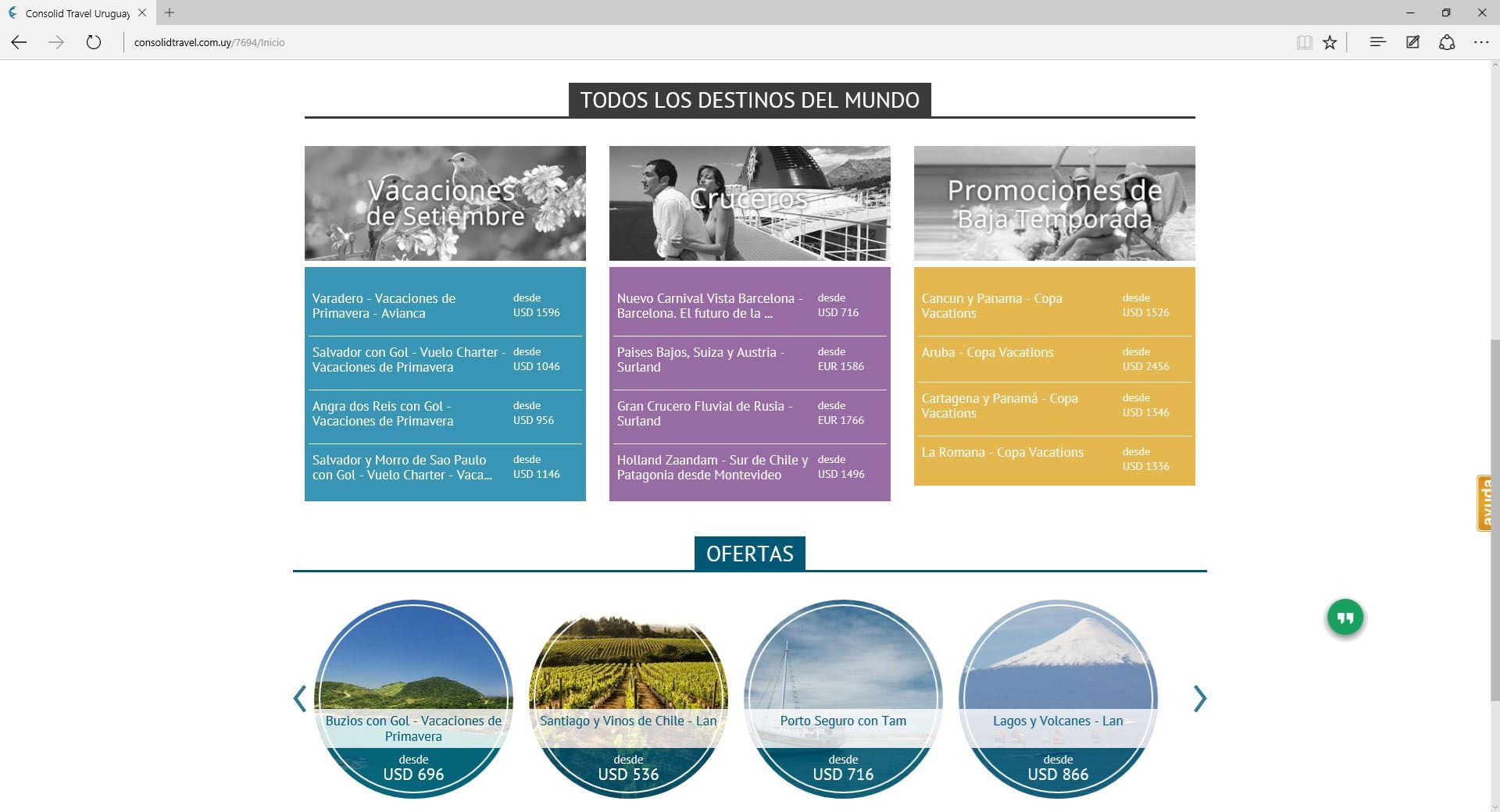The image size is (1500, 812).
Task: Open the Cruceros category banner
Action: coord(749,203)
